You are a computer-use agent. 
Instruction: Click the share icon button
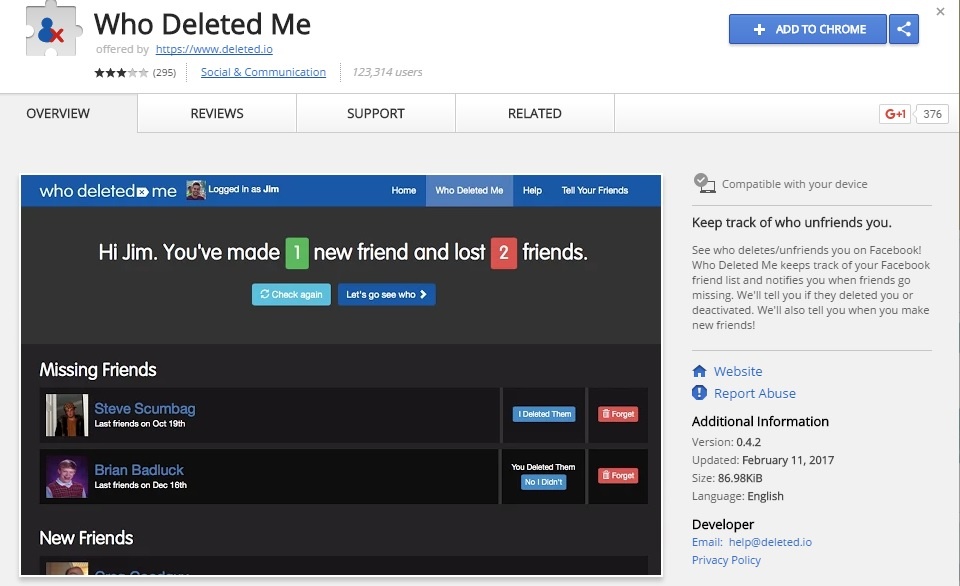904,29
